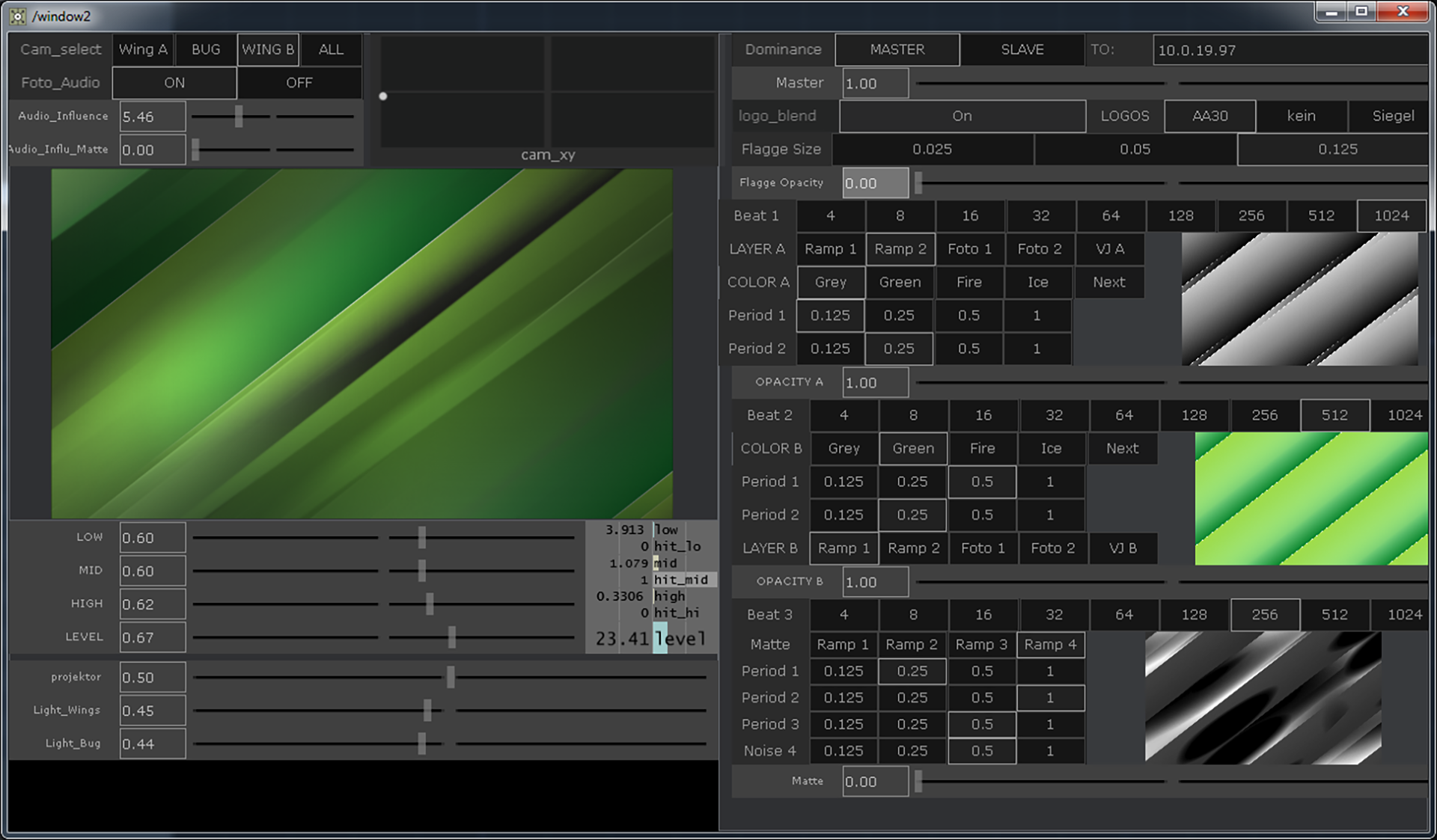Set Beat 1 to 1024
This screenshot has height=840, width=1437.
[x=1391, y=216]
